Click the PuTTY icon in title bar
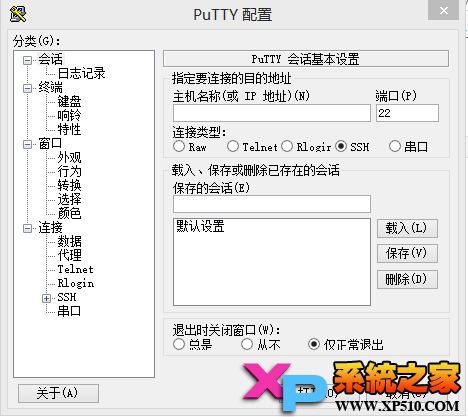Viewport: 468px width, 417px height. (18, 14)
